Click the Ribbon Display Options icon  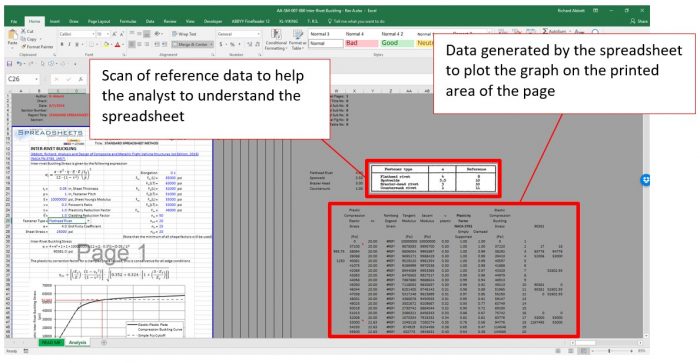[596, 10]
